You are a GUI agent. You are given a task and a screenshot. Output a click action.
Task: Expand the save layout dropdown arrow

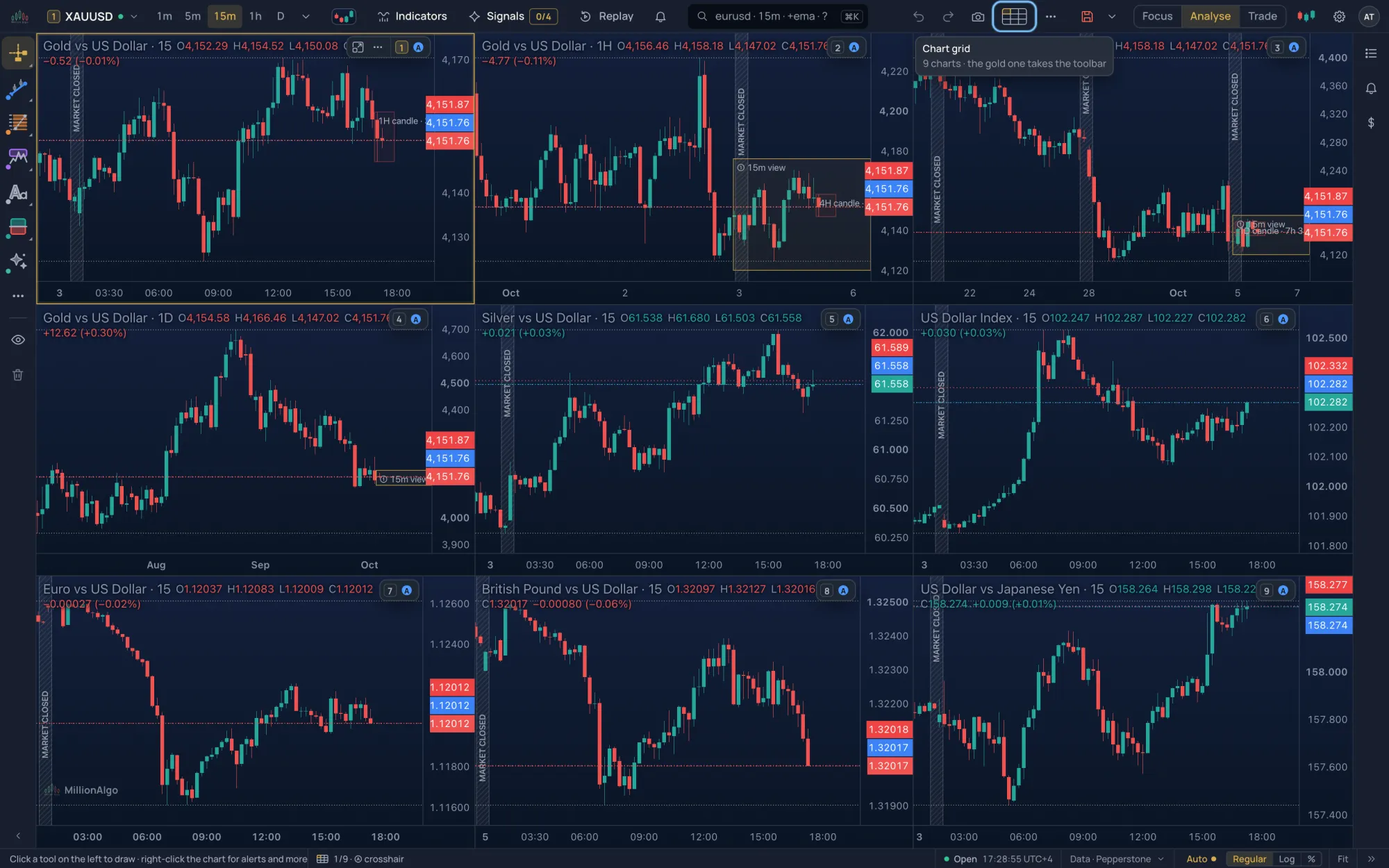(x=1112, y=17)
